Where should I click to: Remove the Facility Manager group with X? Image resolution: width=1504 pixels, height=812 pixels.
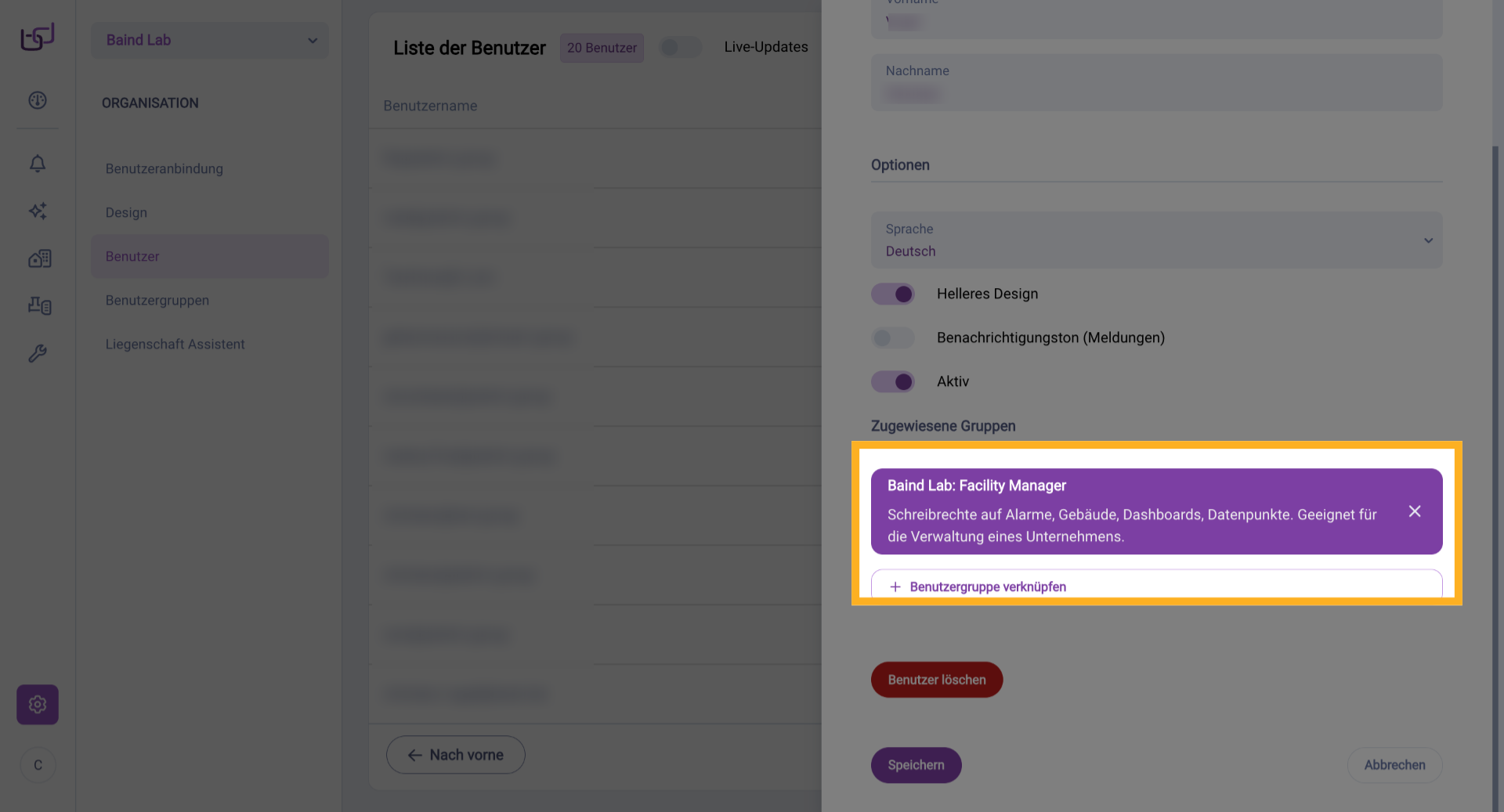[x=1415, y=511]
